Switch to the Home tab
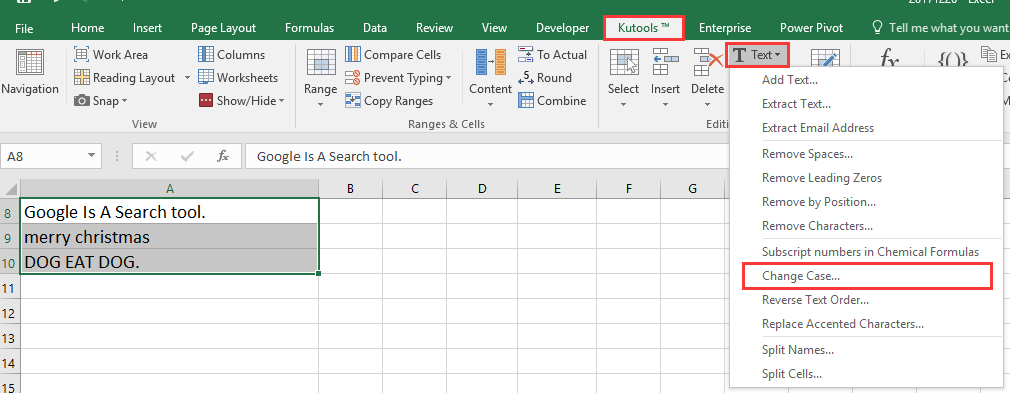 pos(88,28)
